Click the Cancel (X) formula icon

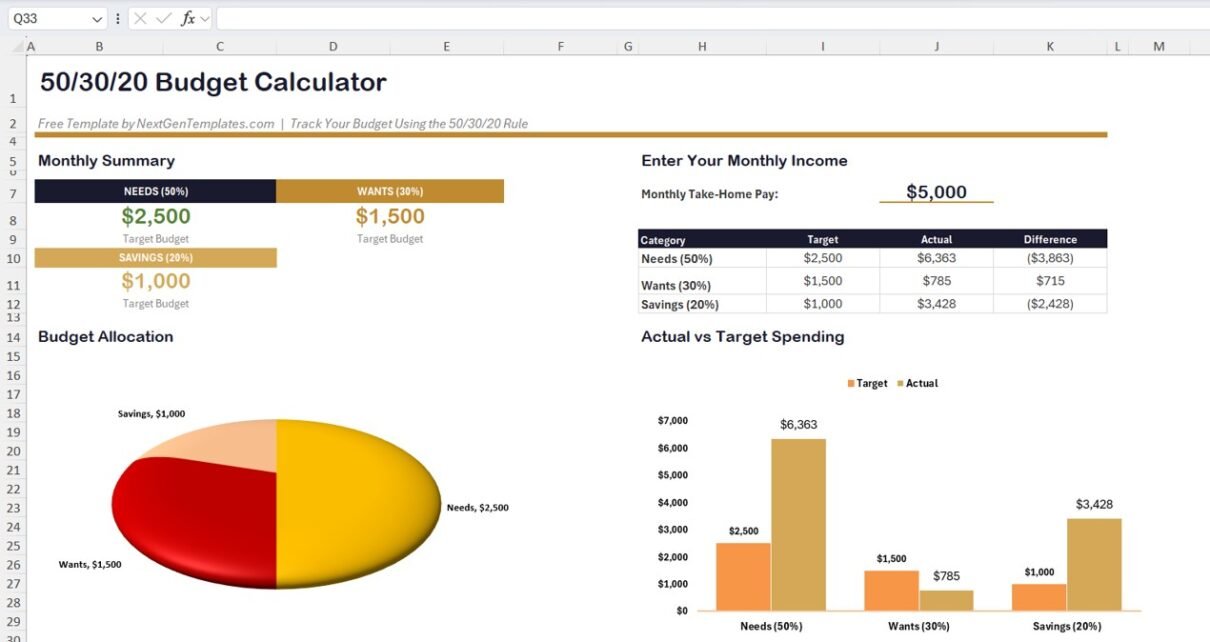pyautogui.click(x=141, y=19)
